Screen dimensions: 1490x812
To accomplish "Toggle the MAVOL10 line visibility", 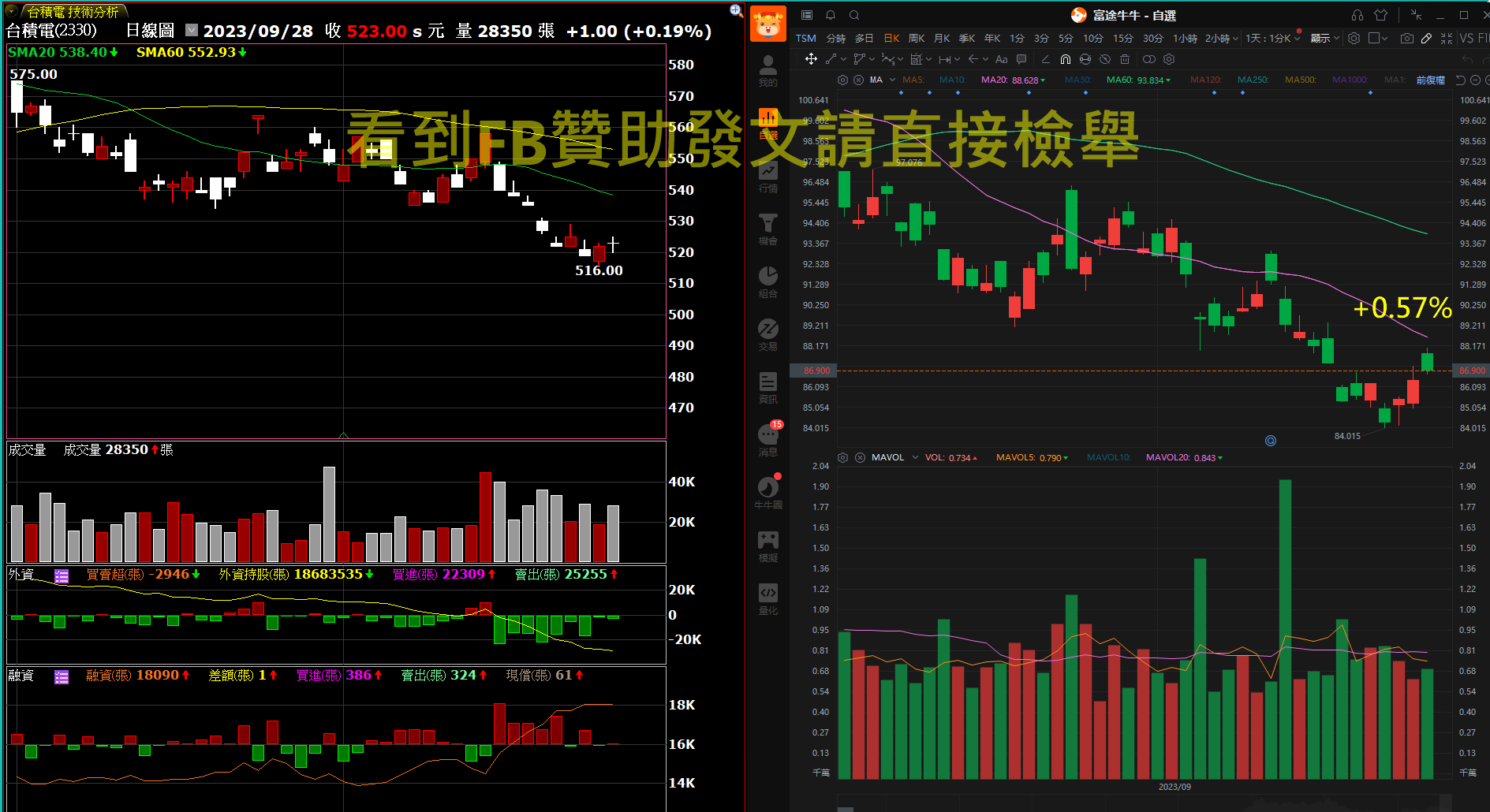I will click(x=1108, y=457).
